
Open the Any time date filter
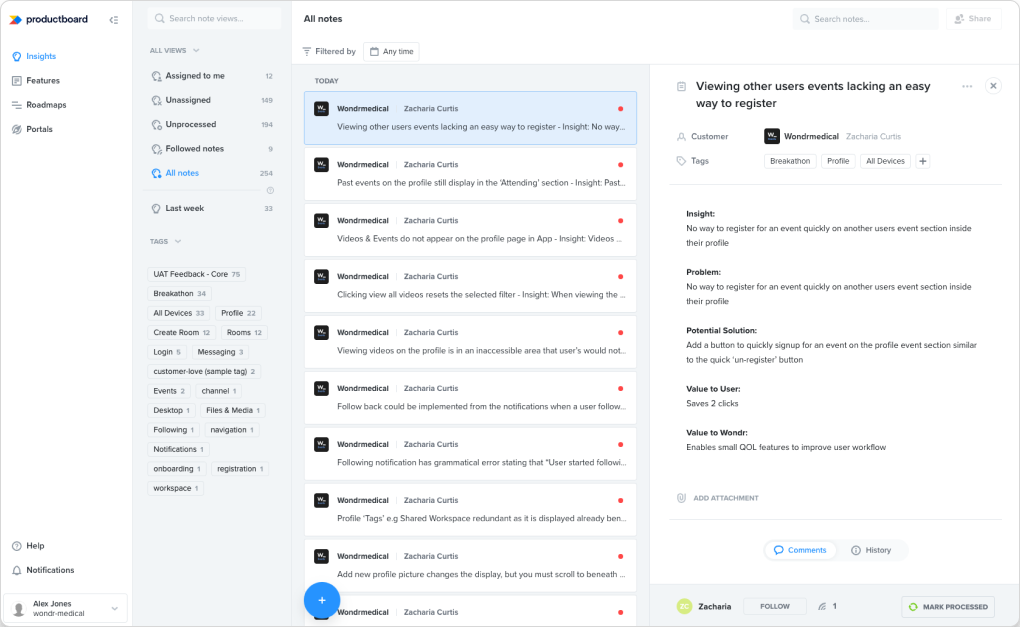(x=391, y=51)
